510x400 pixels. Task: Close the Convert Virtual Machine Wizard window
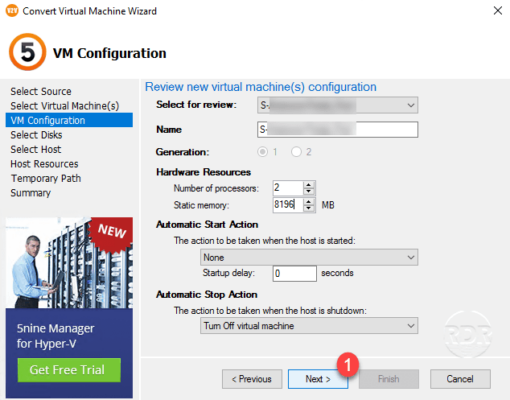tap(498, 11)
